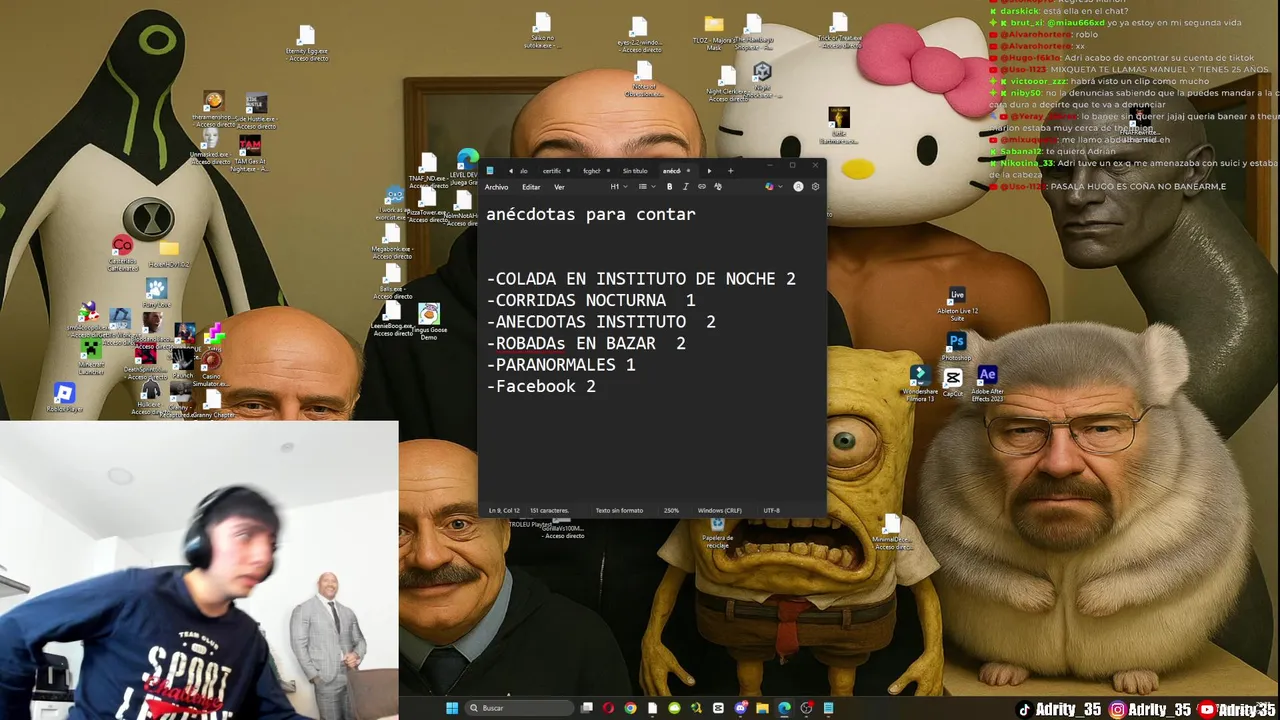Open CapCut from the taskbar
1280x720 pixels.
[718, 708]
